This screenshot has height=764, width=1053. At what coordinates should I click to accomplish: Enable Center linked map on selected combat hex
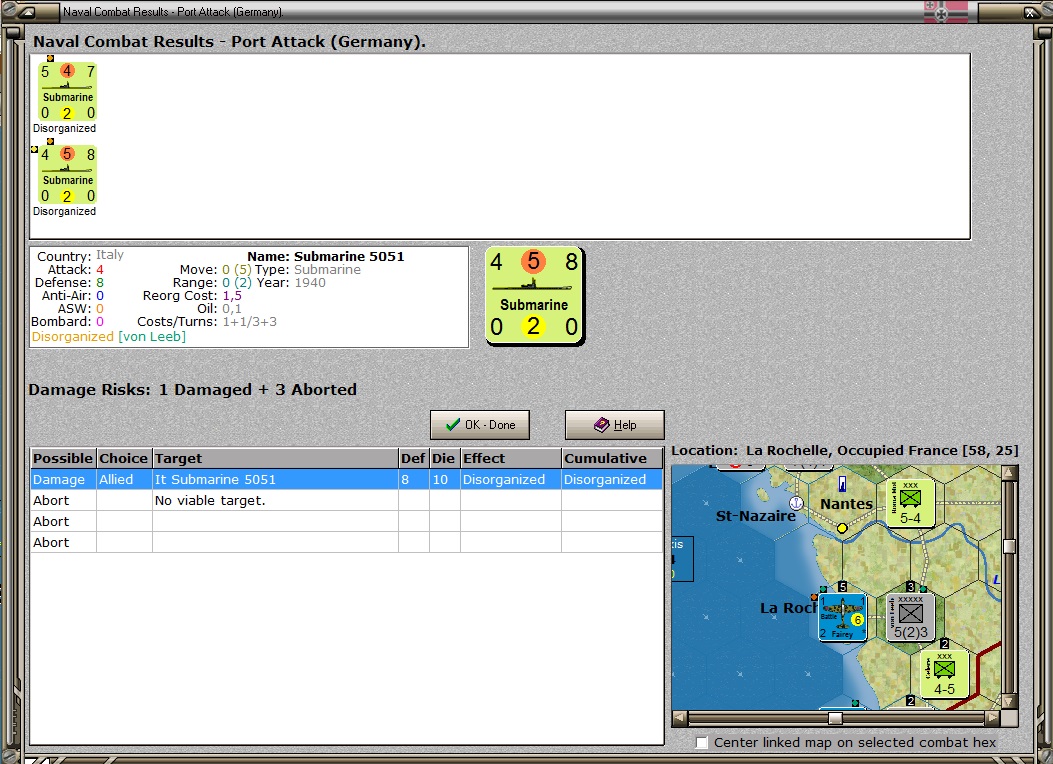tap(702, 743)
